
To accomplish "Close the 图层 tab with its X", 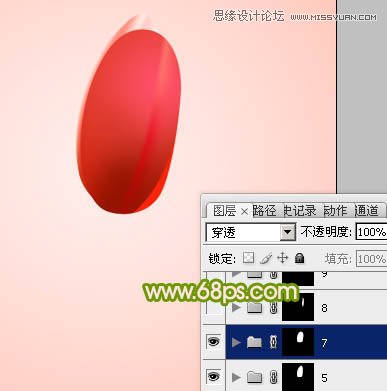I will [244, 211].
